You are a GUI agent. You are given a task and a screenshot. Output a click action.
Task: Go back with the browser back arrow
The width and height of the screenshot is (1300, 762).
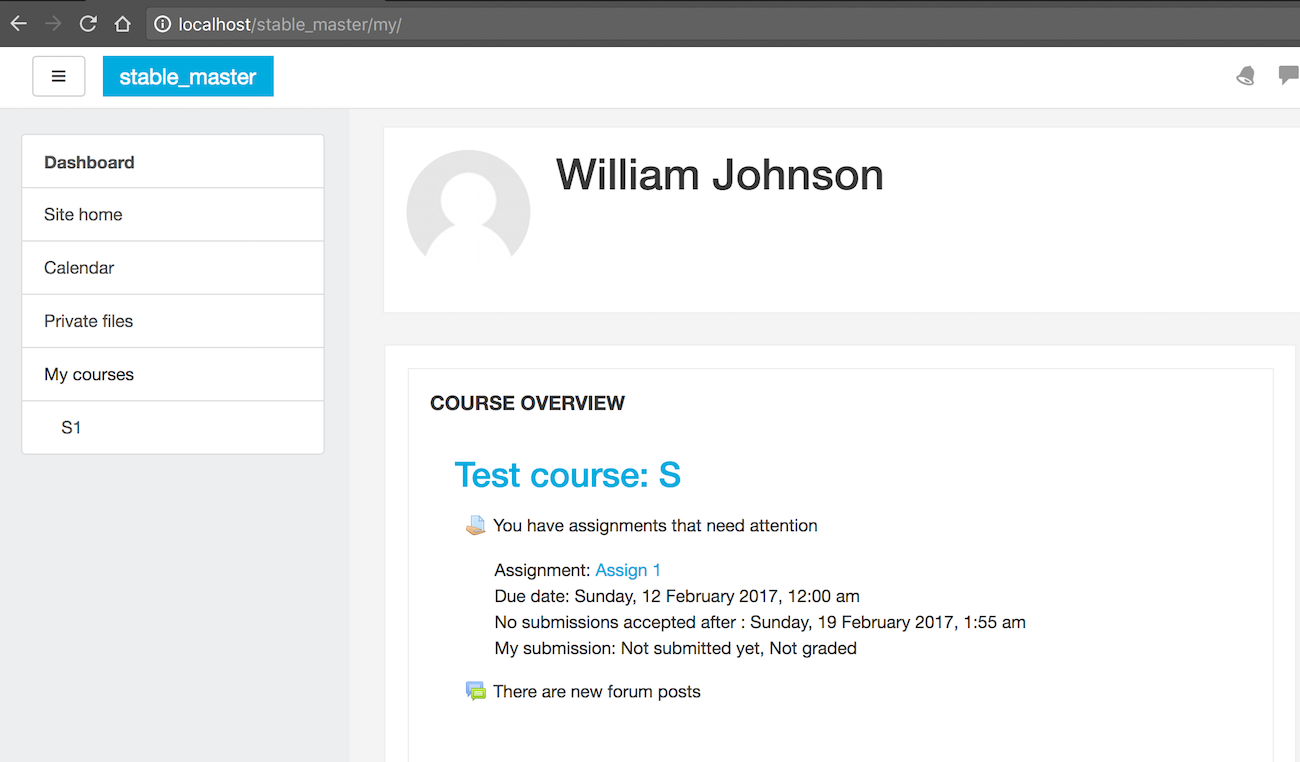[19, 24]
